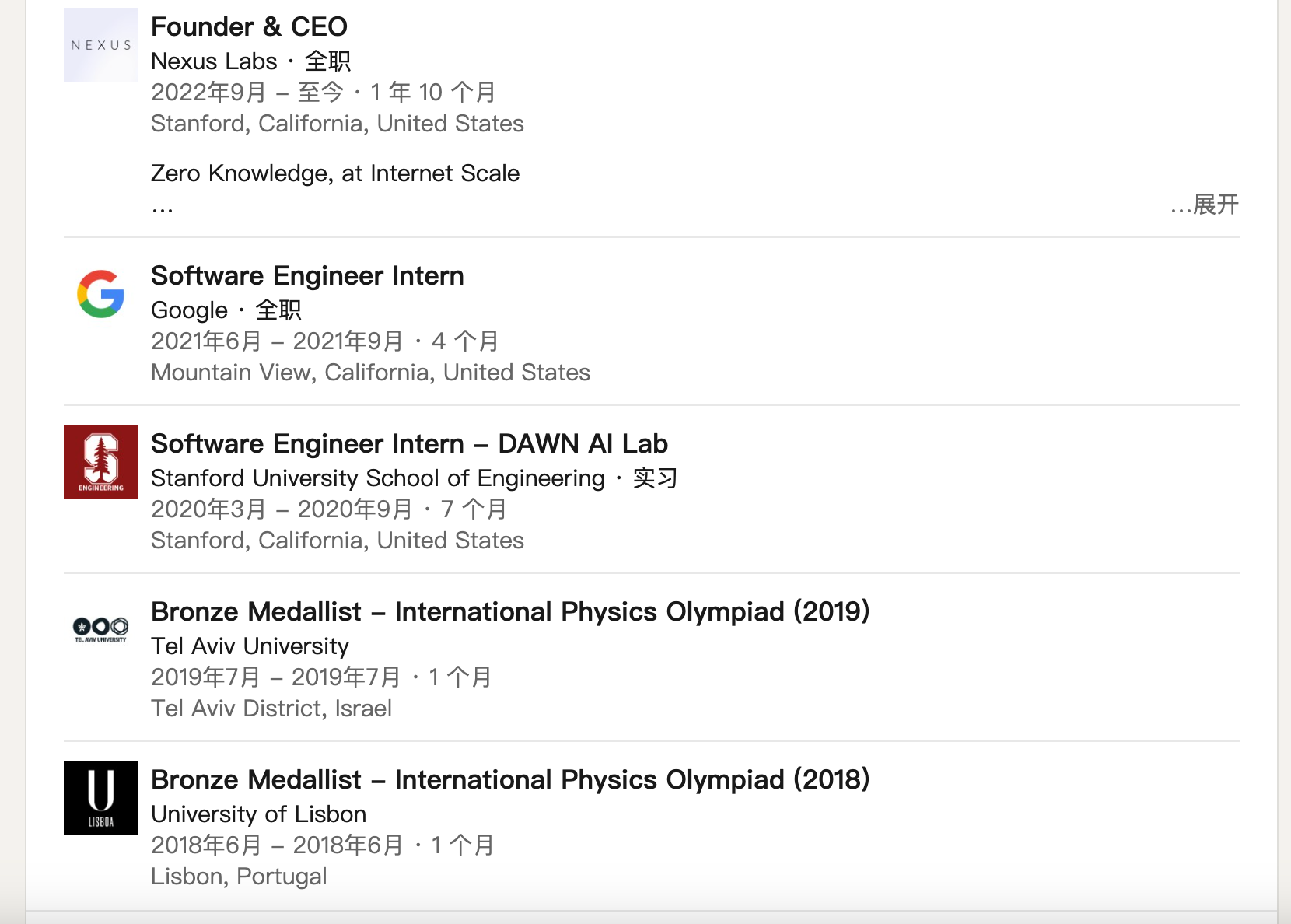Click the Tel Aviv University organization name
The image size is (1291, 924).
point(250,646)
